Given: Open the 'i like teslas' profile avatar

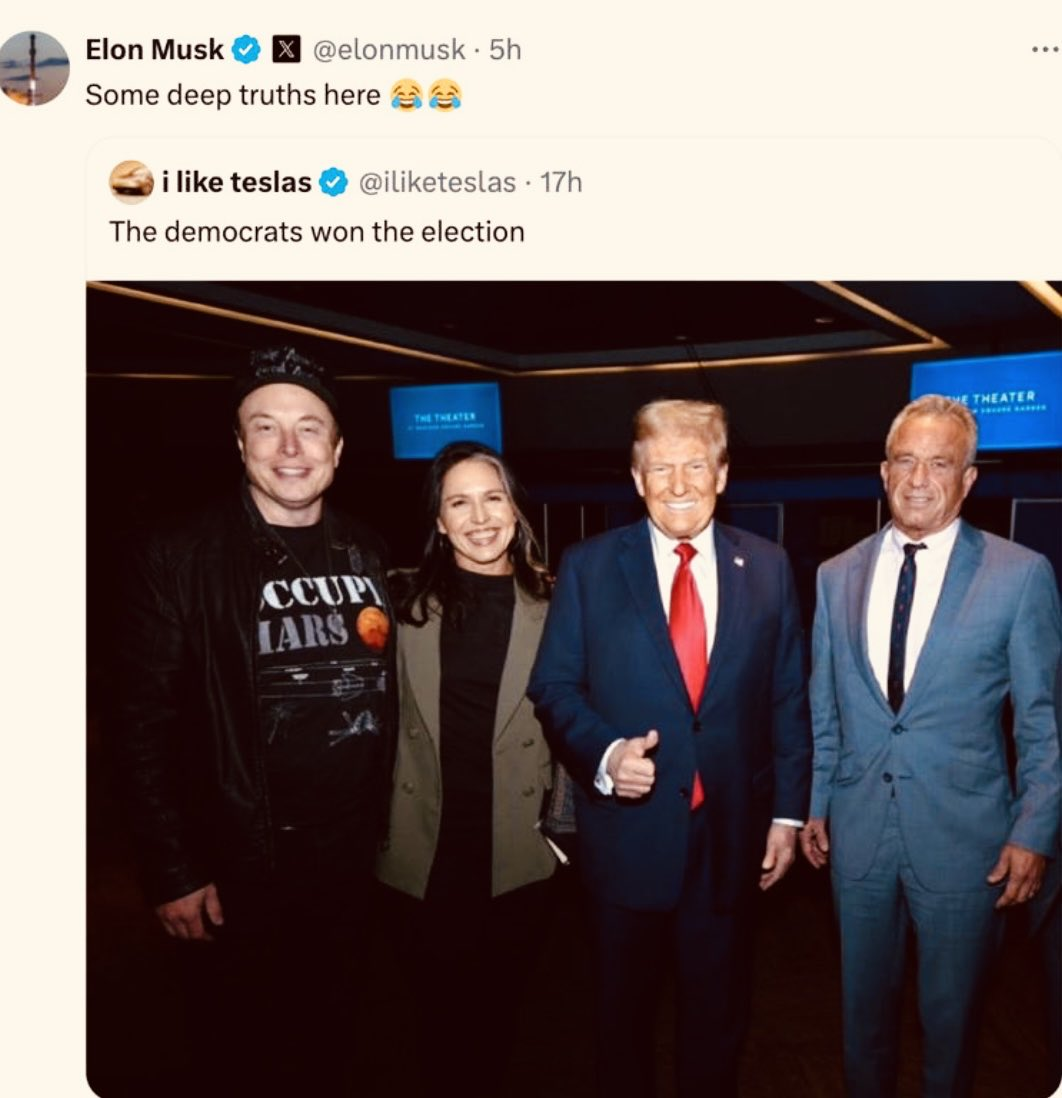Looking at the screenshot, I should 131,183.
